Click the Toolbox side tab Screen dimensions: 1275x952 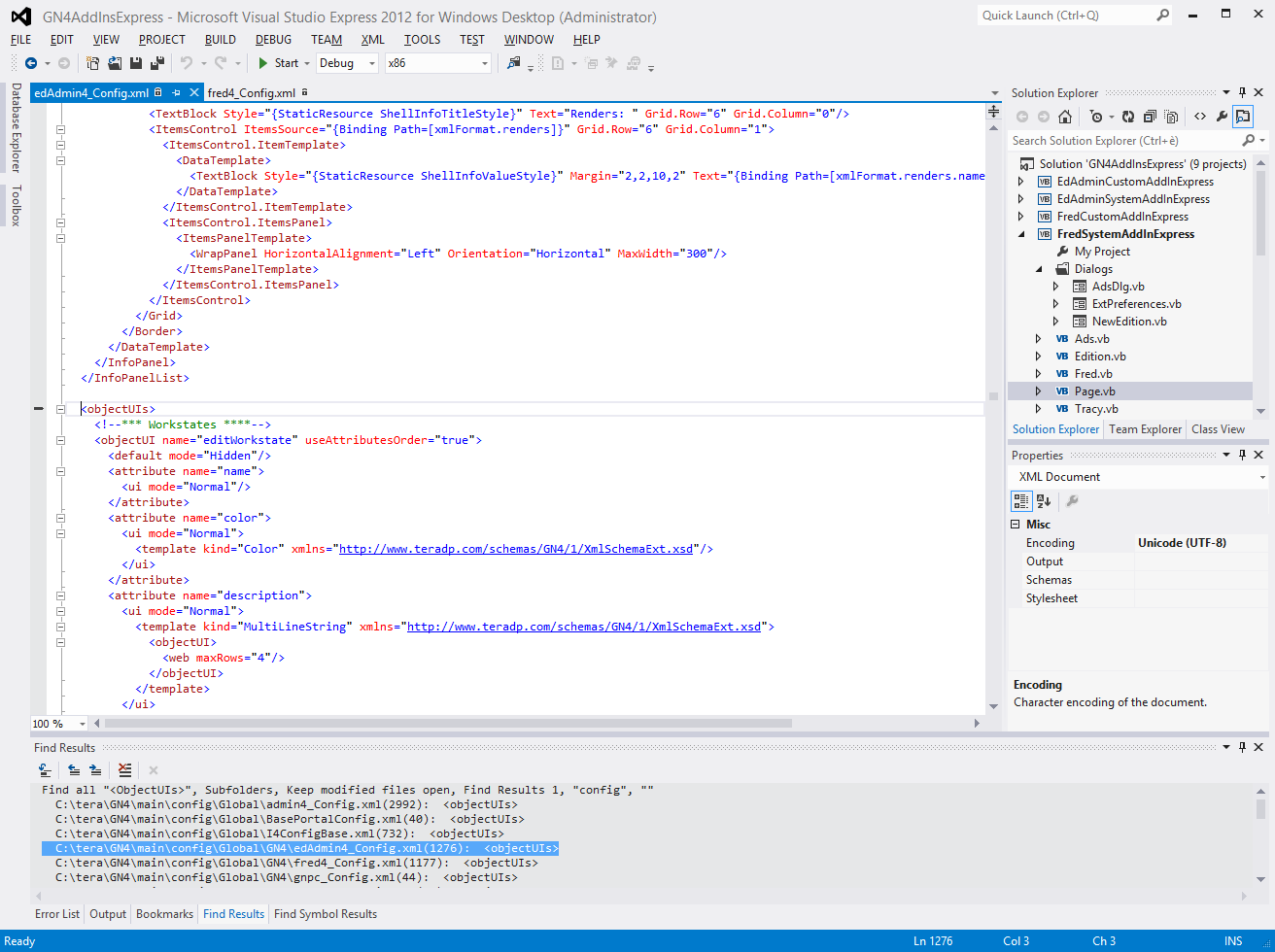(x=16, y=205)
